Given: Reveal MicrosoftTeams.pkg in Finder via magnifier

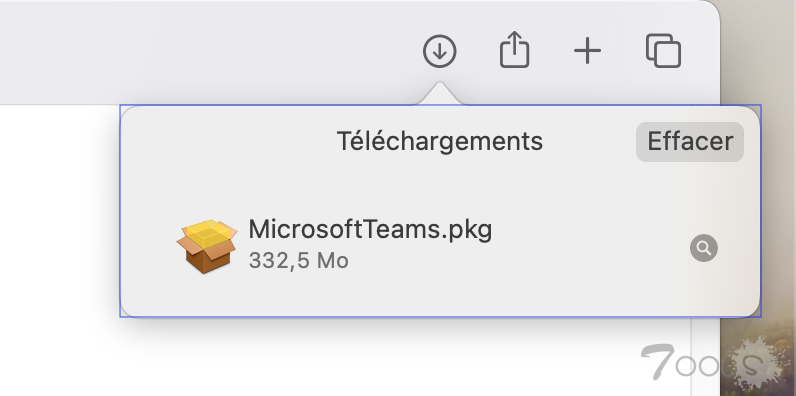Looking at the screenshot, I should (704, 248).
